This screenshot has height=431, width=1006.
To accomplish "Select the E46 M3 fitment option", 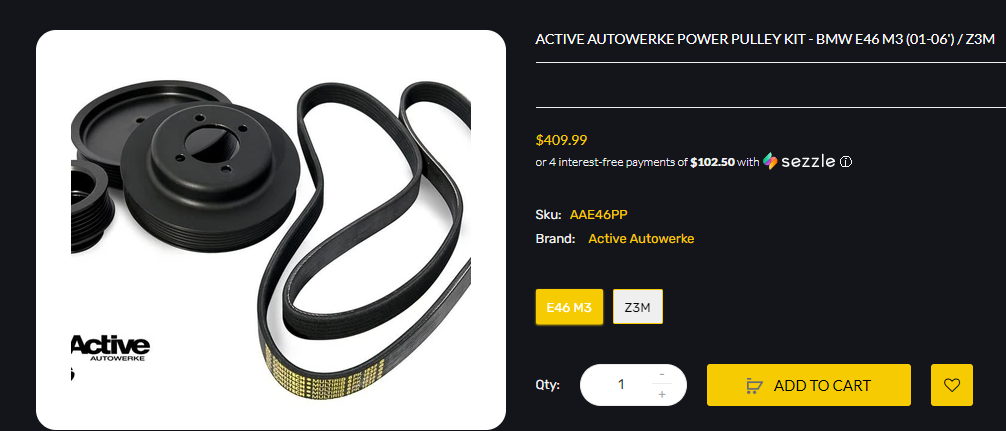I will tap(569, 307).
